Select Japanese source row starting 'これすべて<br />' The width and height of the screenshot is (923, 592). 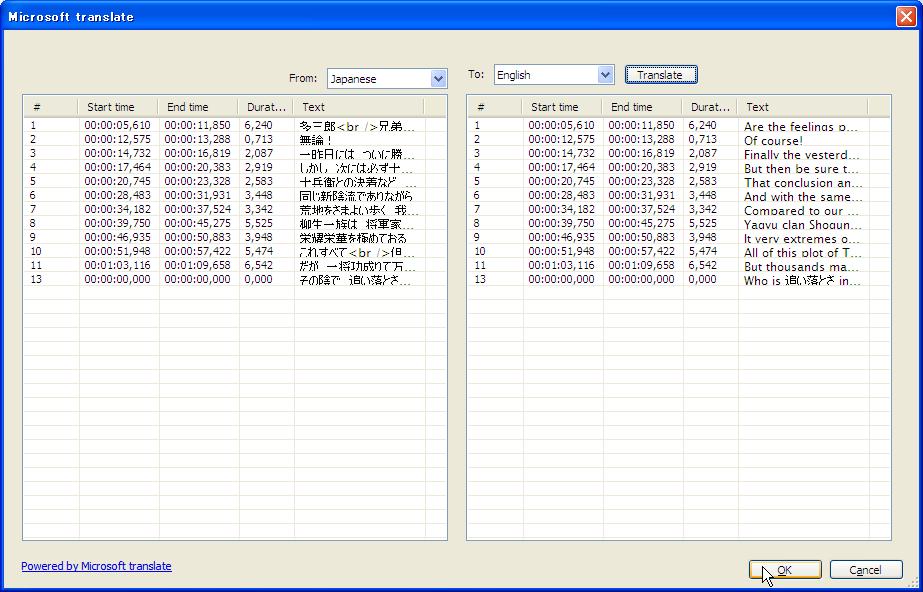tap(357, 252)
